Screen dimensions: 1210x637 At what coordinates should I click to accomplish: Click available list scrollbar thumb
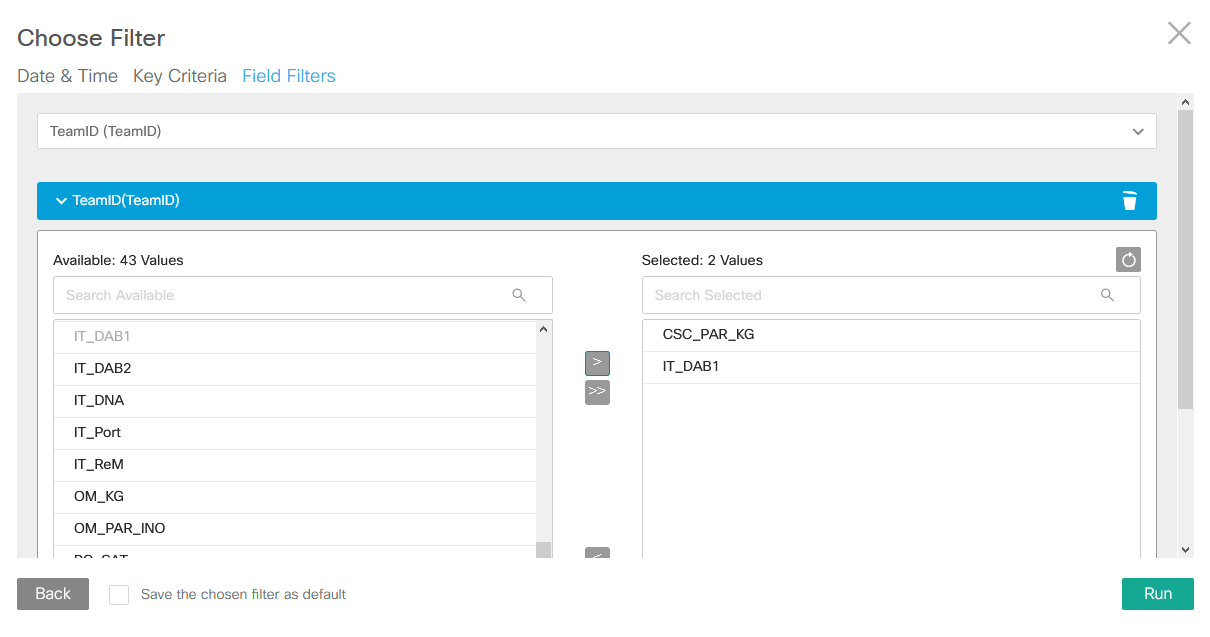pos(544,549)
